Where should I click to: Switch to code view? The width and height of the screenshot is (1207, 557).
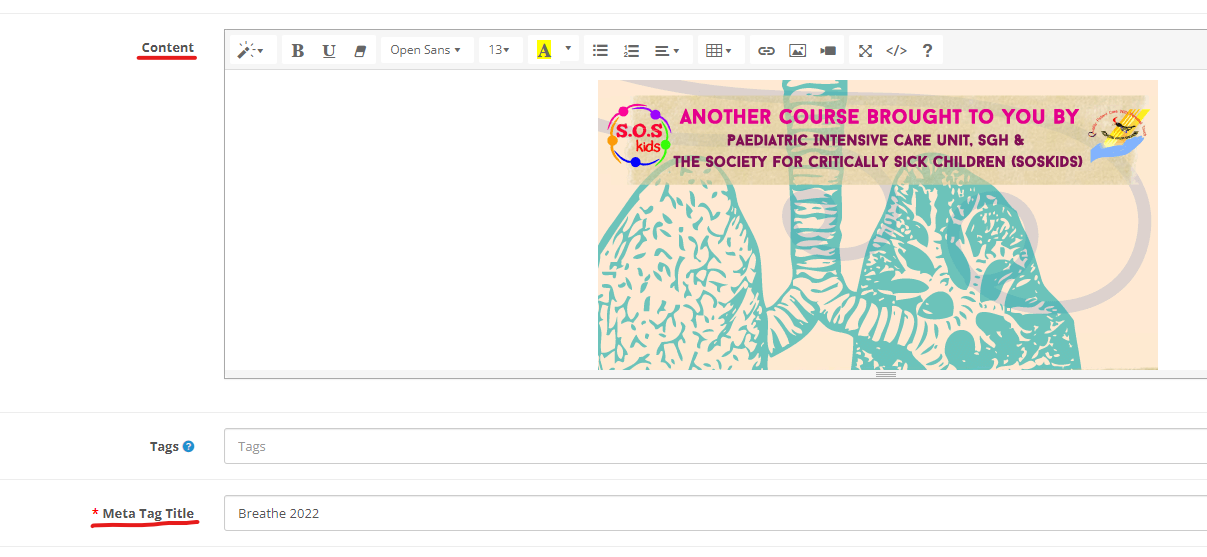(x=897, y=50)
